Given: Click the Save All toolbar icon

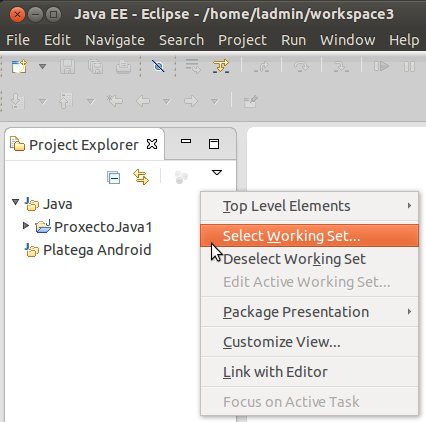Looking at the screenshot, I should click(x=95, y=66).
